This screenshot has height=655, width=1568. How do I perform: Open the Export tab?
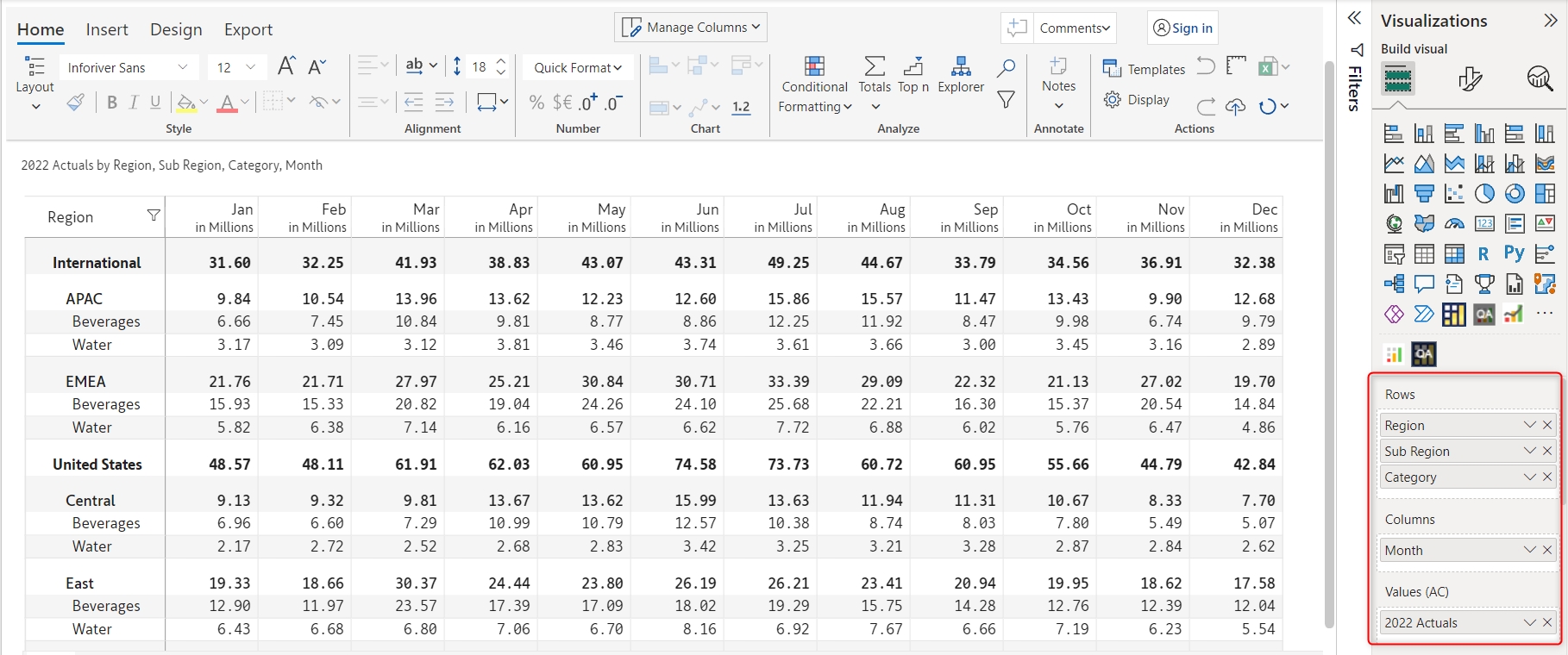(248, 29)
